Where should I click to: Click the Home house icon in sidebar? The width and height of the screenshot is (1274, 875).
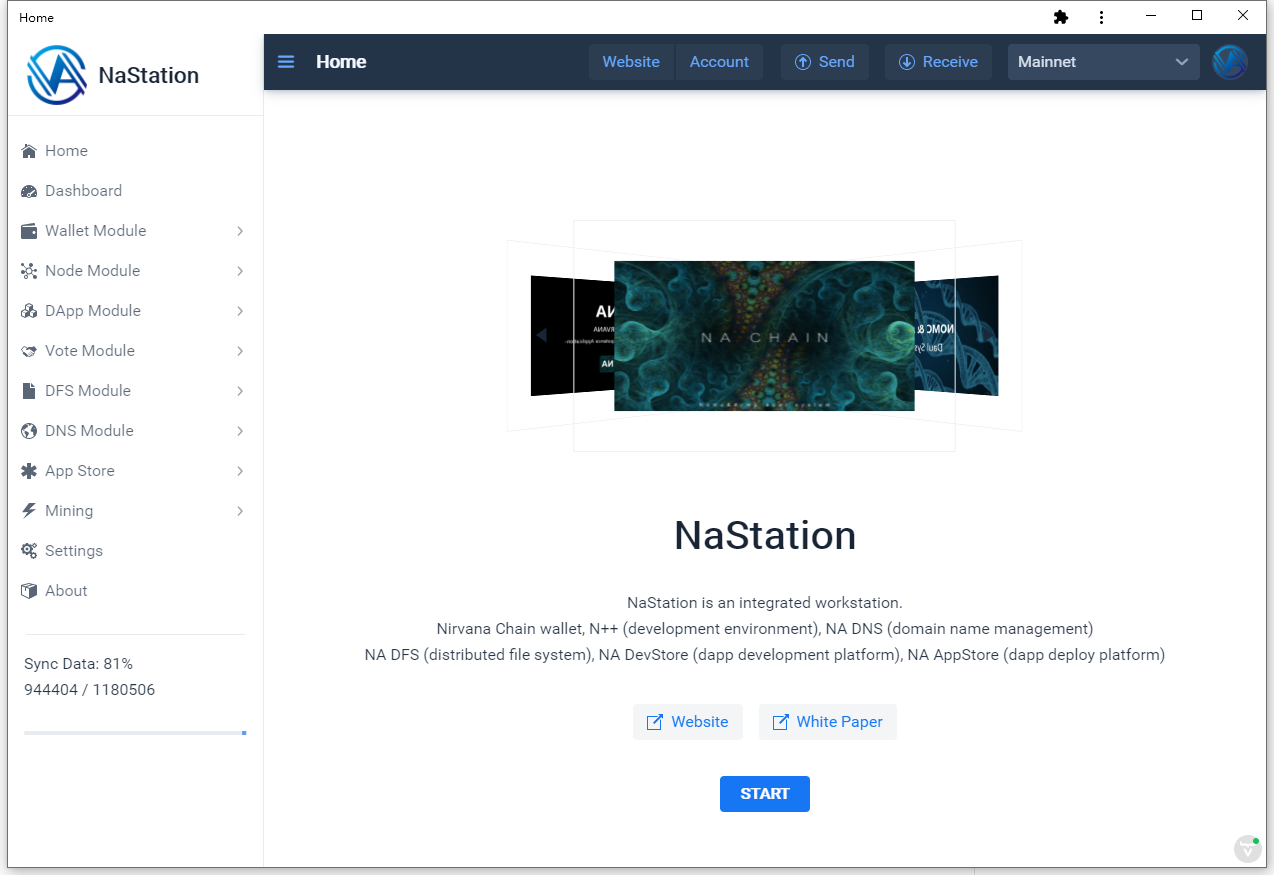coord(29,151)
